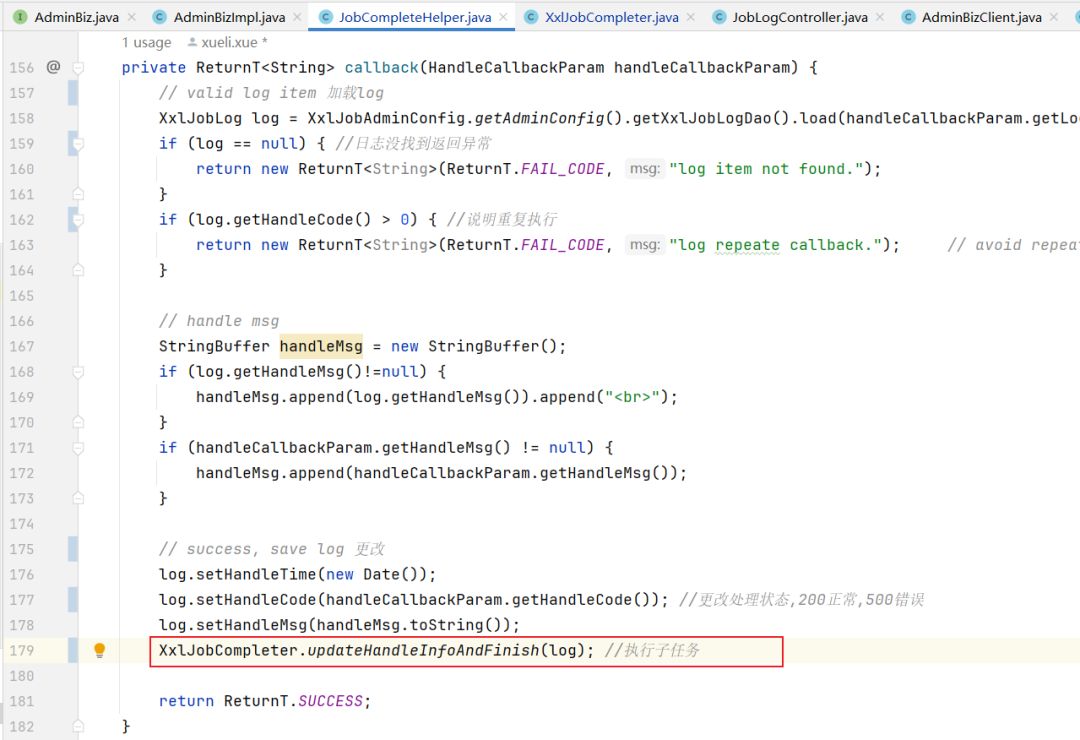Screen dimensions: 1080x740
Task: Click line number 179 in the gutter
Action: tap(21, 650)
